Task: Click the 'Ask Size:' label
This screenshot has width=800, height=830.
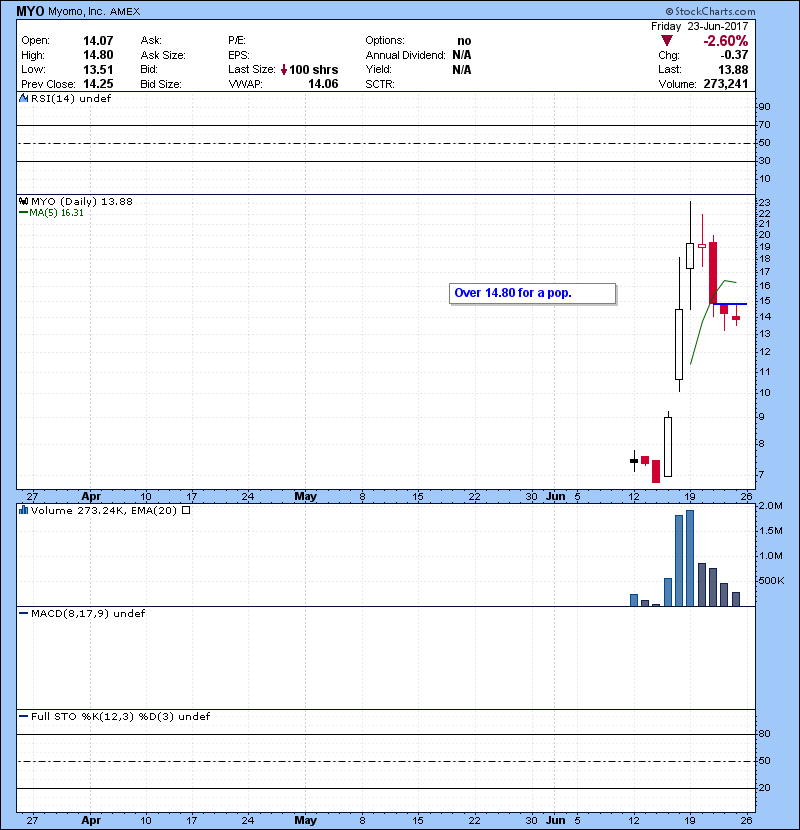Action: [163, 55]
